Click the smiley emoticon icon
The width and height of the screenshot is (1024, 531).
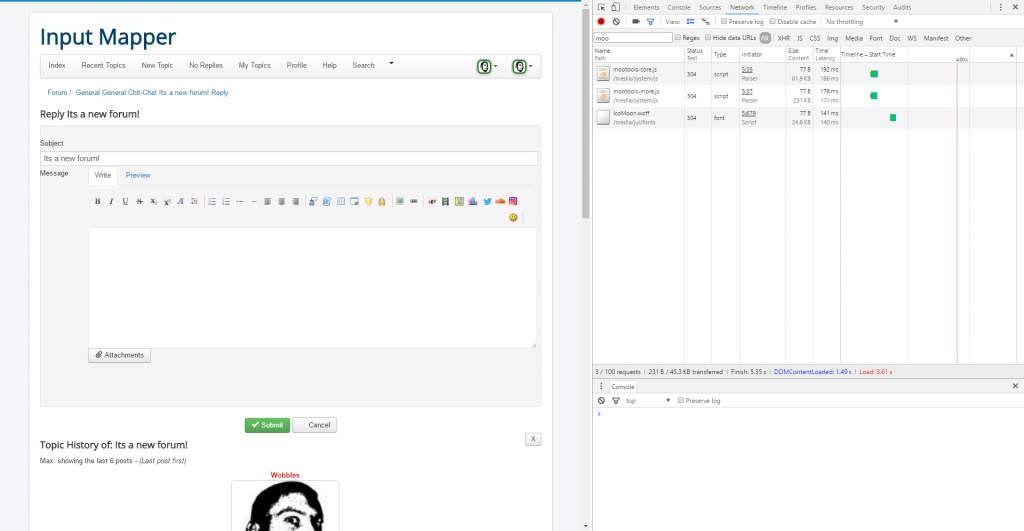[513, 217]
